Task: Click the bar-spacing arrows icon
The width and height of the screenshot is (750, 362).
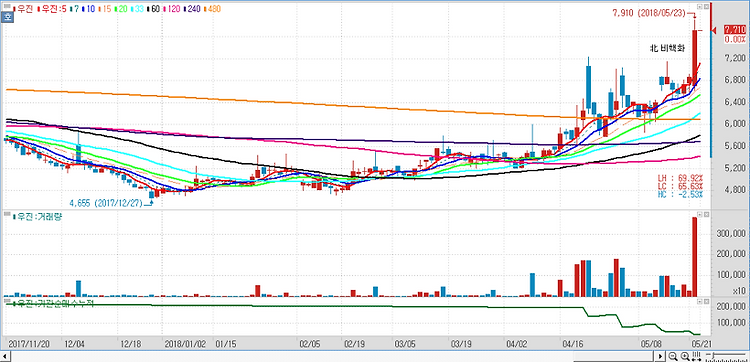Action: point(696,356)
